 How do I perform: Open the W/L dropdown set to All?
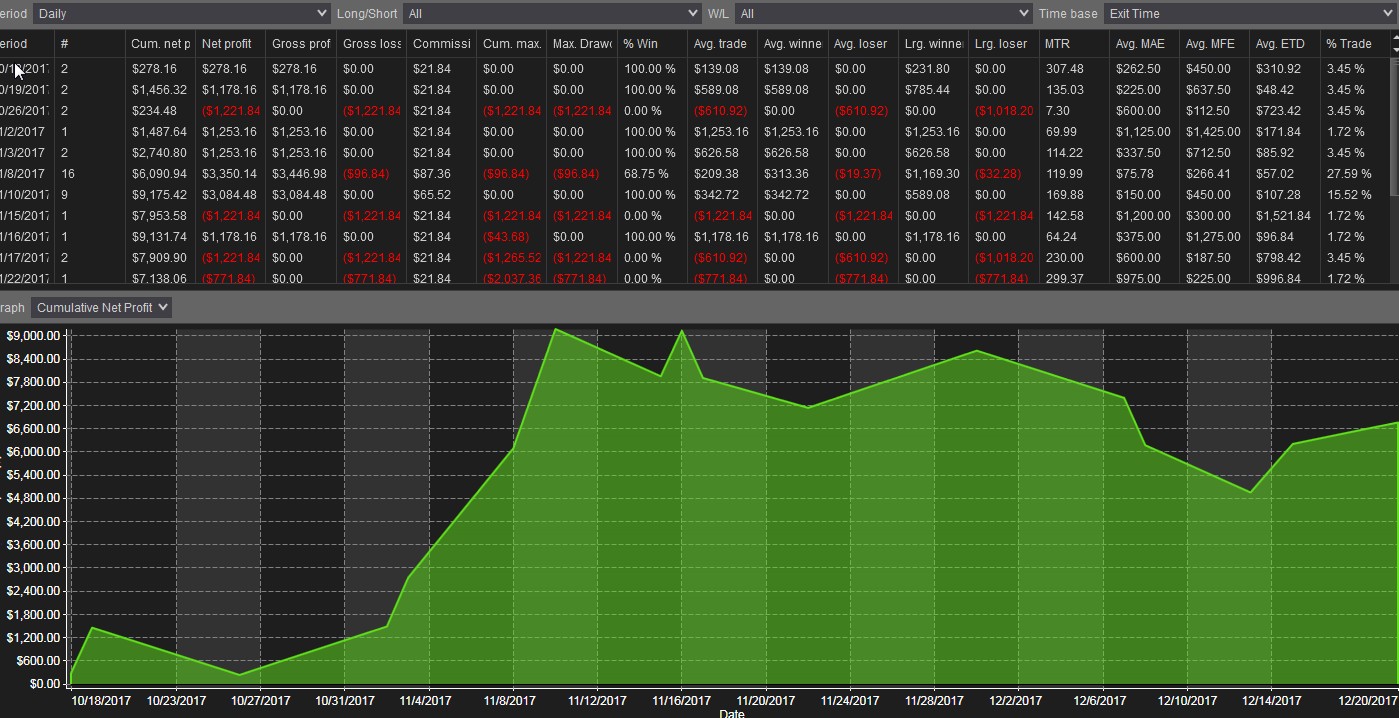pos(883,13)
